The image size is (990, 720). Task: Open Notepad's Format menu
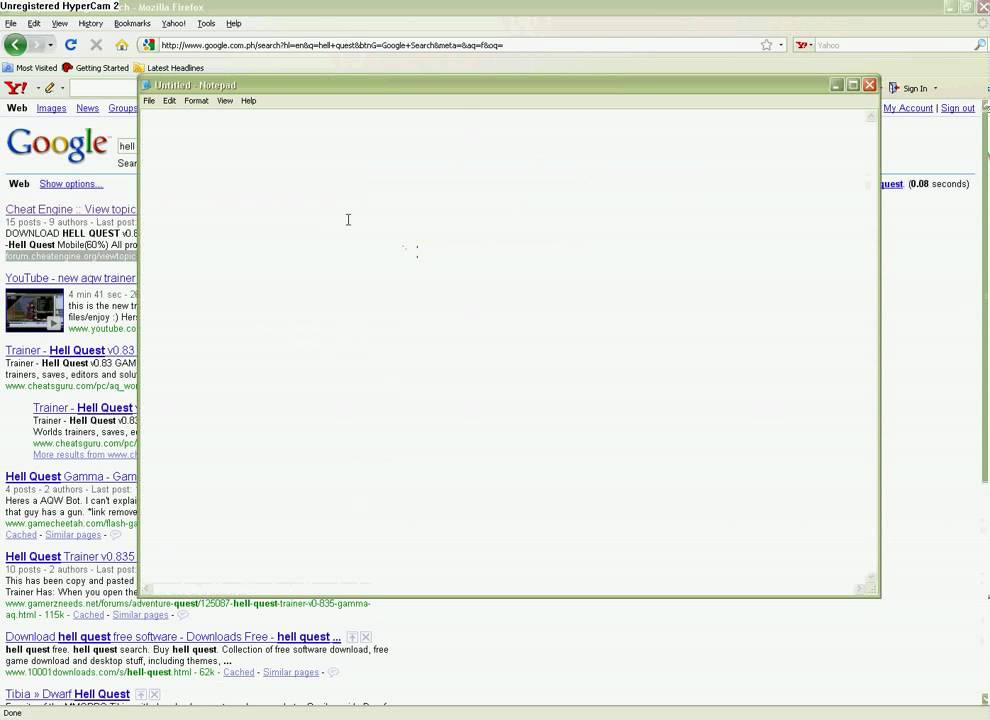196,100
